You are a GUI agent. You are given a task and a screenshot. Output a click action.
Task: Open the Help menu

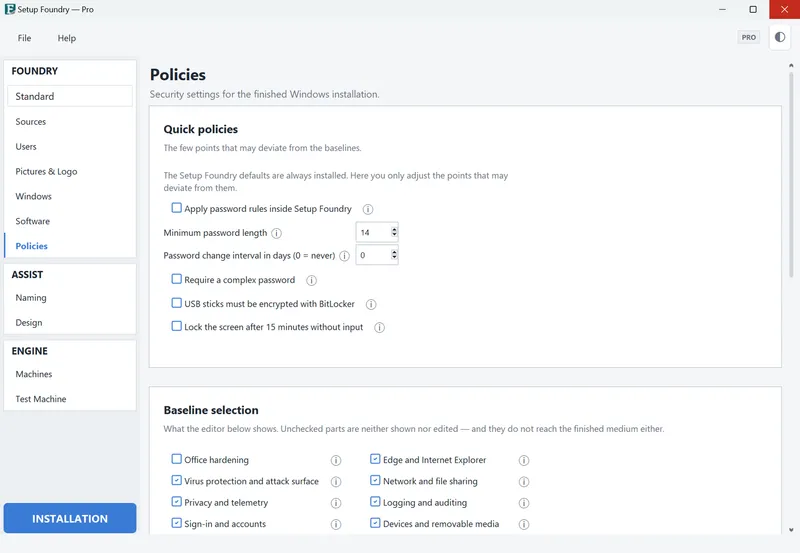click(x=66, y=38)
